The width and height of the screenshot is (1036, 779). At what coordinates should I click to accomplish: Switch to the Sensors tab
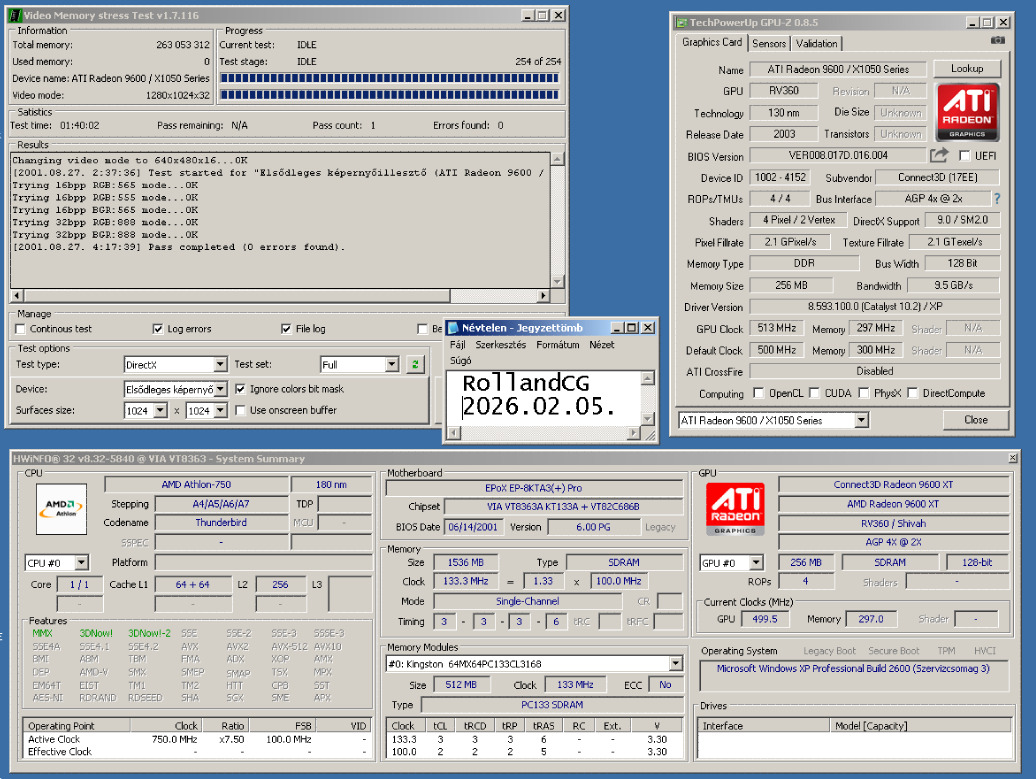(769, 43)
